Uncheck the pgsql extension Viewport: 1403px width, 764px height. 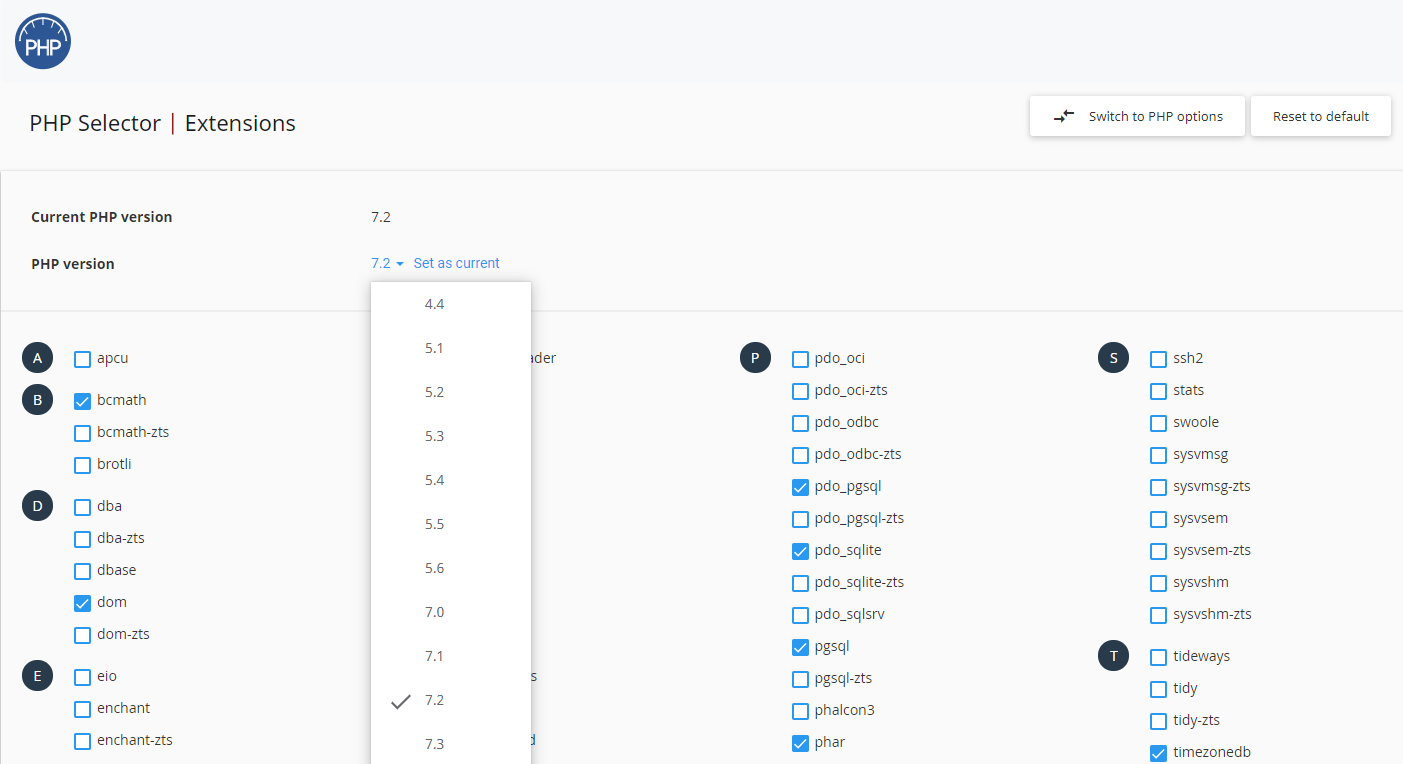point(800,647)
